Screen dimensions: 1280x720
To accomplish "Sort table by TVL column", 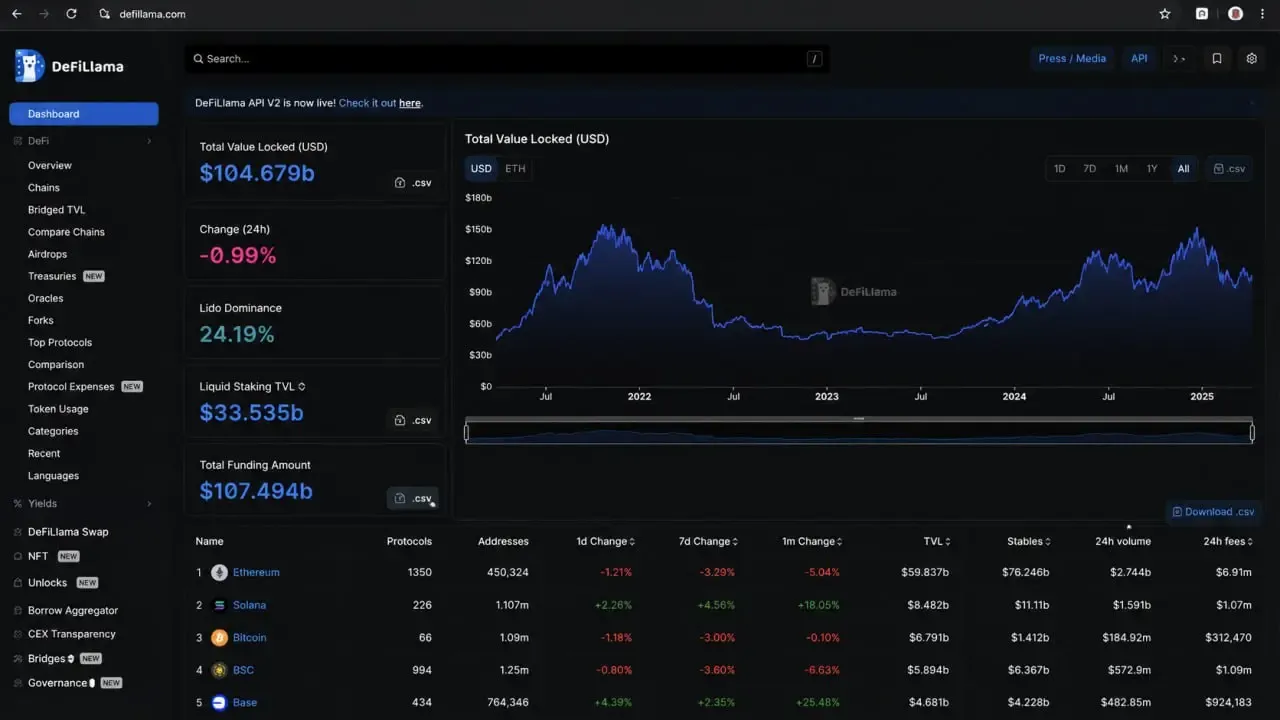I will coord(937,541).
